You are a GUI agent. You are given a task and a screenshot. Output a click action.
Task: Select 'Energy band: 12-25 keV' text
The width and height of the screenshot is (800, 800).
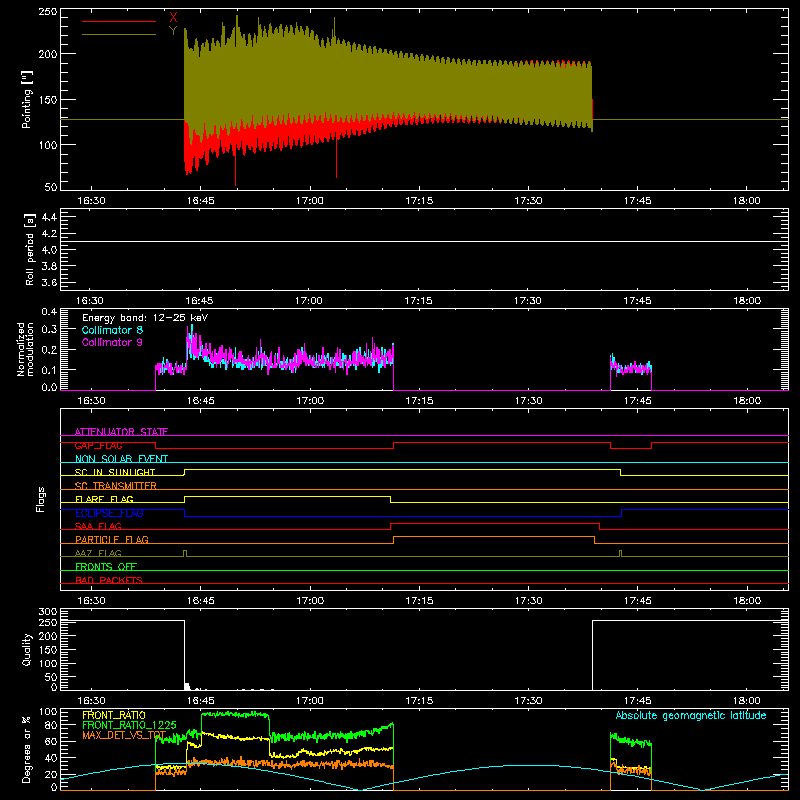[x=145, y=318]
